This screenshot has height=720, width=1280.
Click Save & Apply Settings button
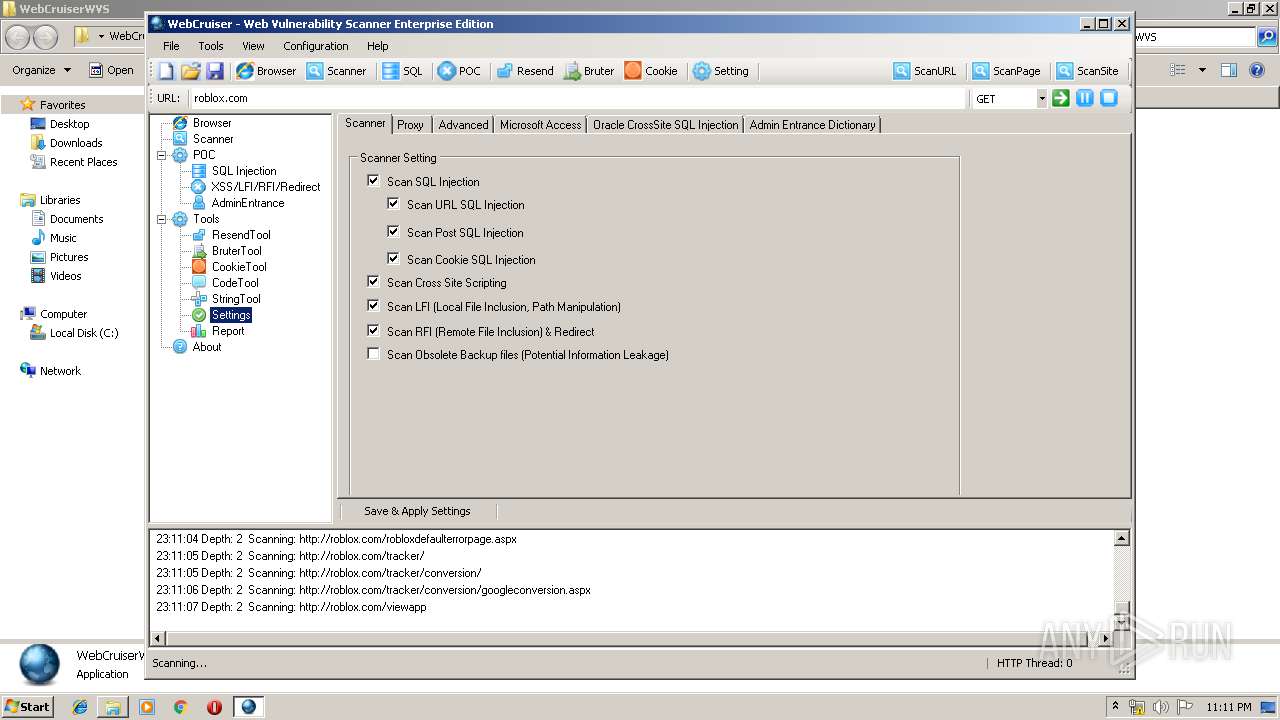417,511
